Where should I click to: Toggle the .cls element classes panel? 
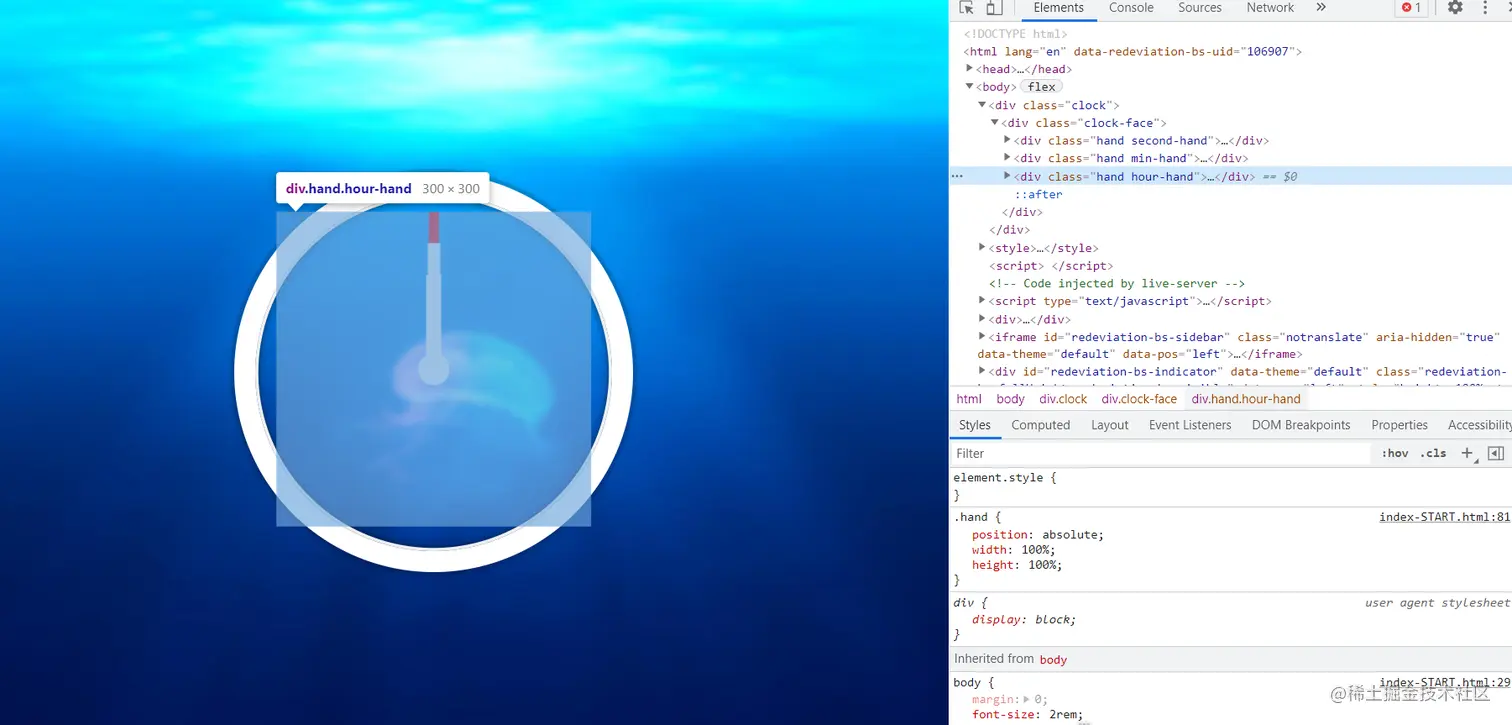[x=1435, y=453]
